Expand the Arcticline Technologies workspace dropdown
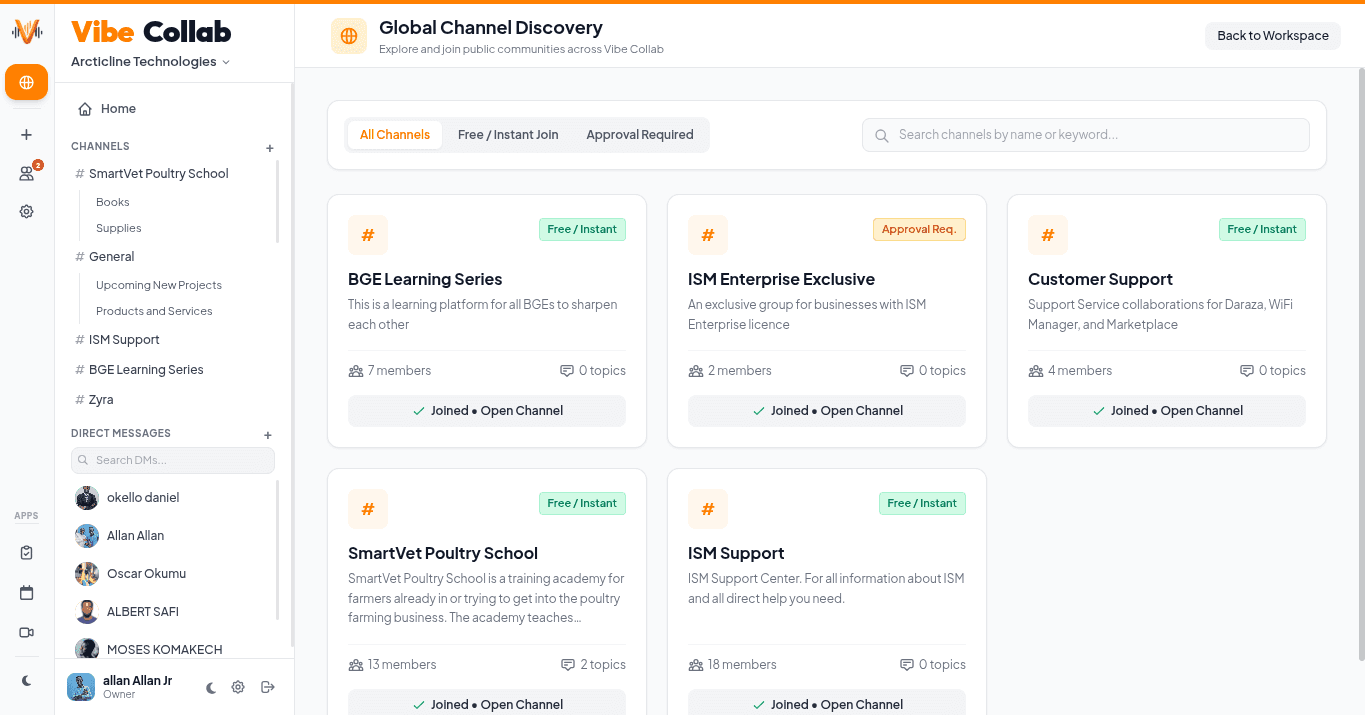Image resolution: width=1365 pixels, height=715 pixels. point(150,62)
